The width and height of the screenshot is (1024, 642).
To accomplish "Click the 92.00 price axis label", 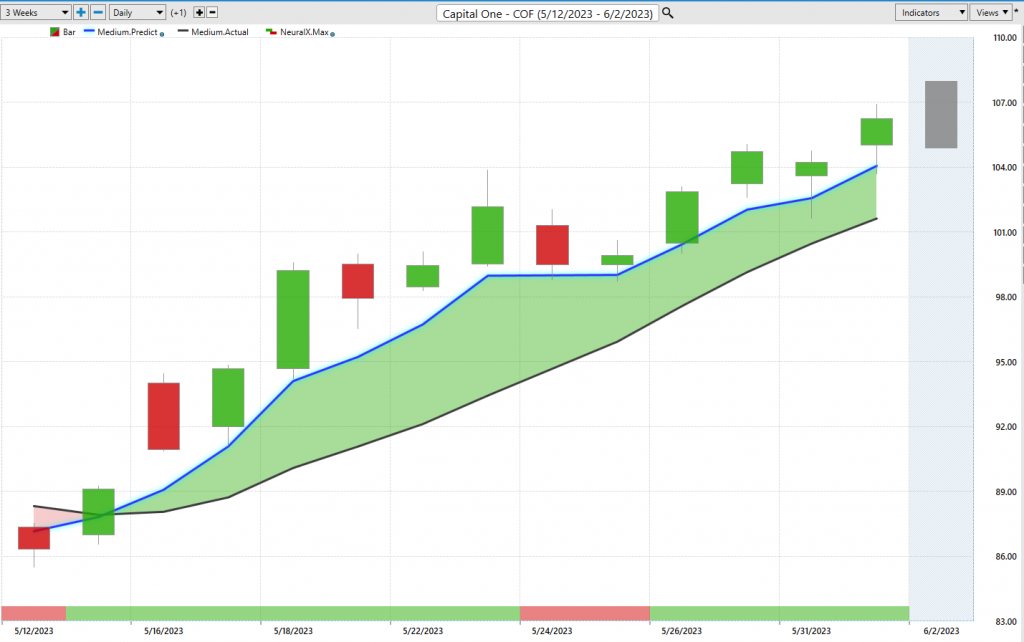I will 1006,426.
